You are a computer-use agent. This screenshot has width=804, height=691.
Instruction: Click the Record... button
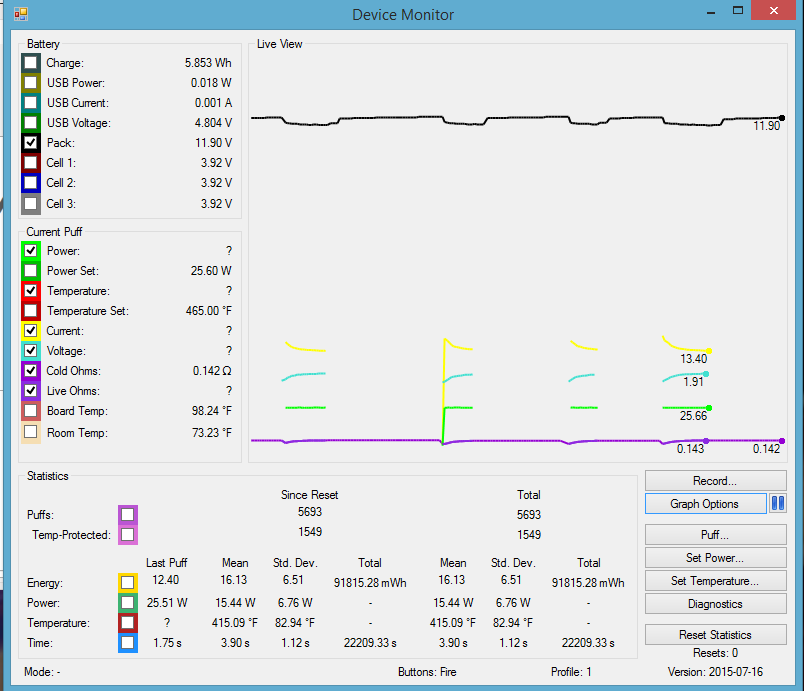(x=715, y=481)
